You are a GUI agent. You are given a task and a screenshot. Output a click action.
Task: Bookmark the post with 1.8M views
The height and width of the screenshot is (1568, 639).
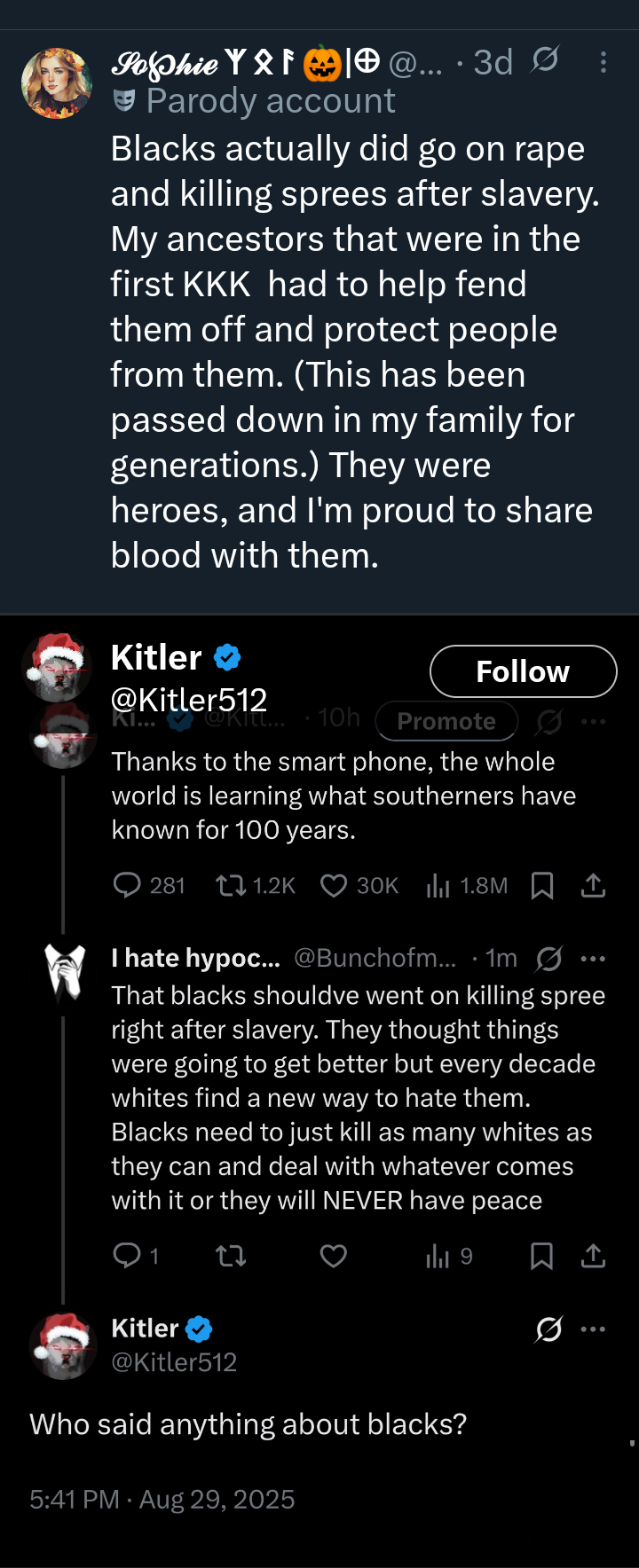542,885
